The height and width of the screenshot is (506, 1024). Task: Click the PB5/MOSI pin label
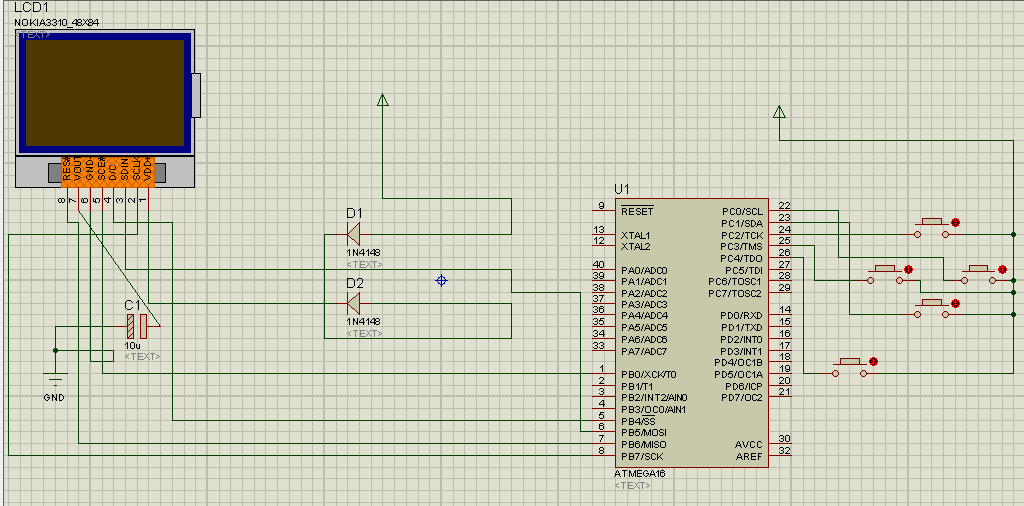[x=643, y=433]
